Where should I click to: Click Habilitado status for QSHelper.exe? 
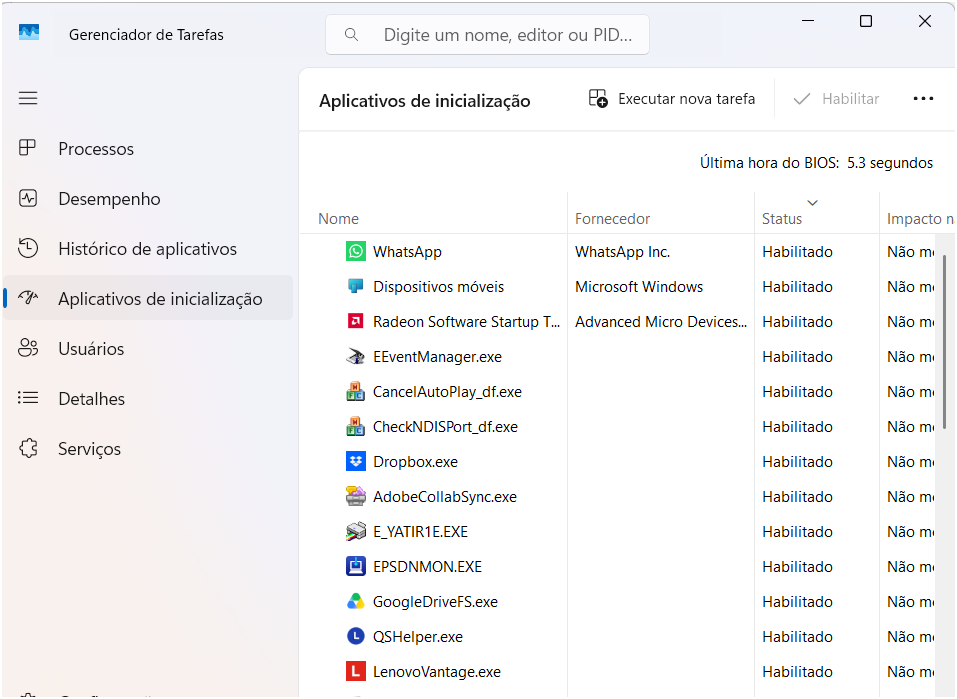tap(797, 637)
